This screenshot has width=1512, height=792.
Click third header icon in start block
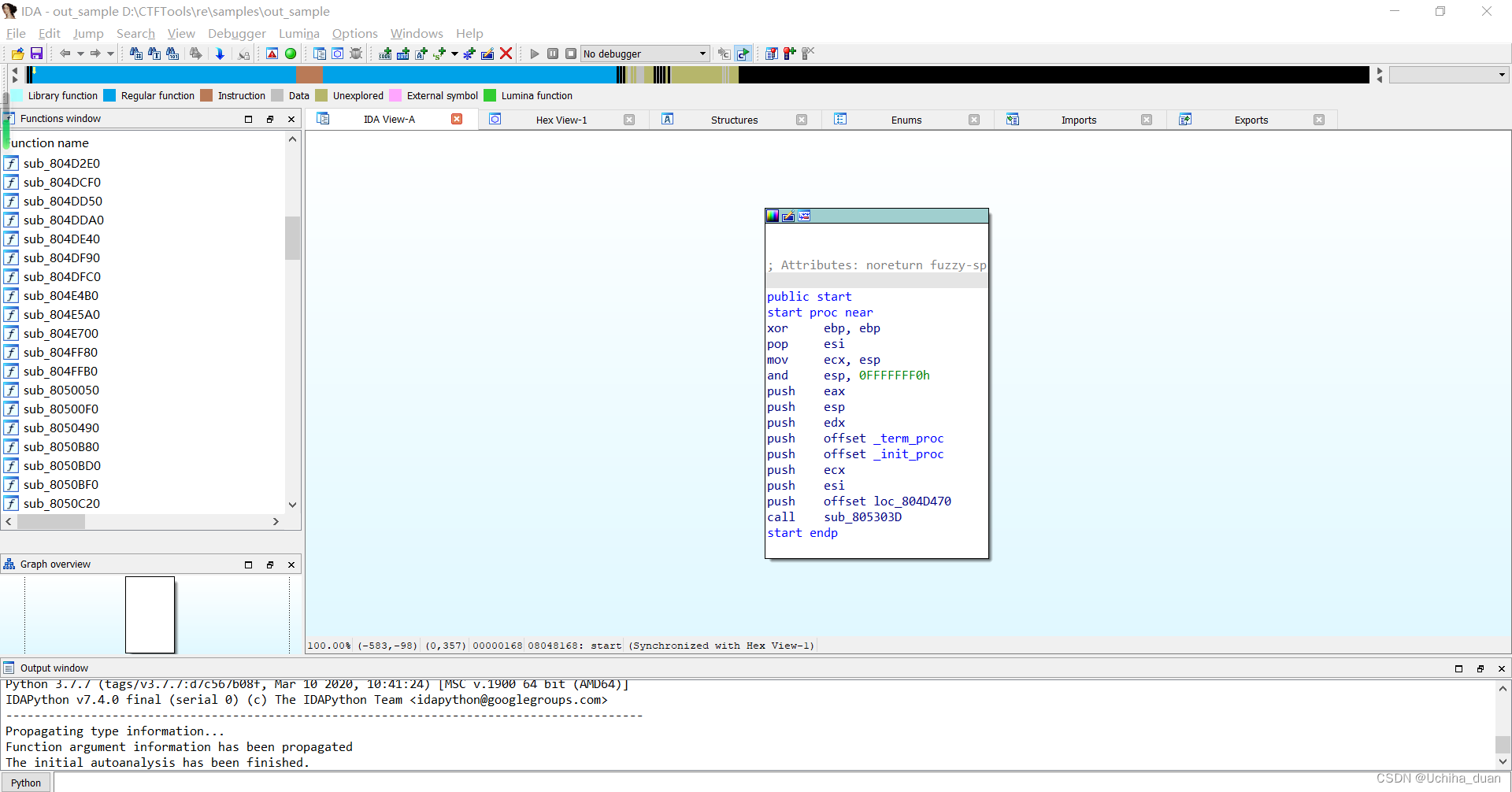coord(804,216)
